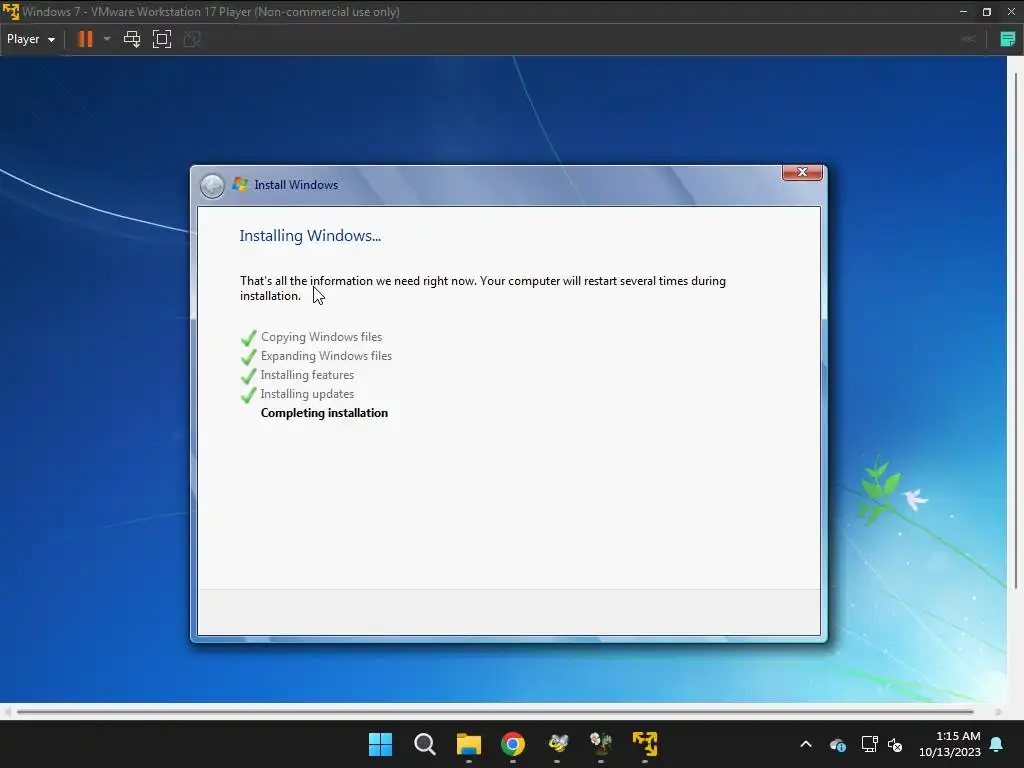The width and height of the screenshot is (1024, 768).
Task: Expand the power options dropdown arrow
Action: (107, 39)
